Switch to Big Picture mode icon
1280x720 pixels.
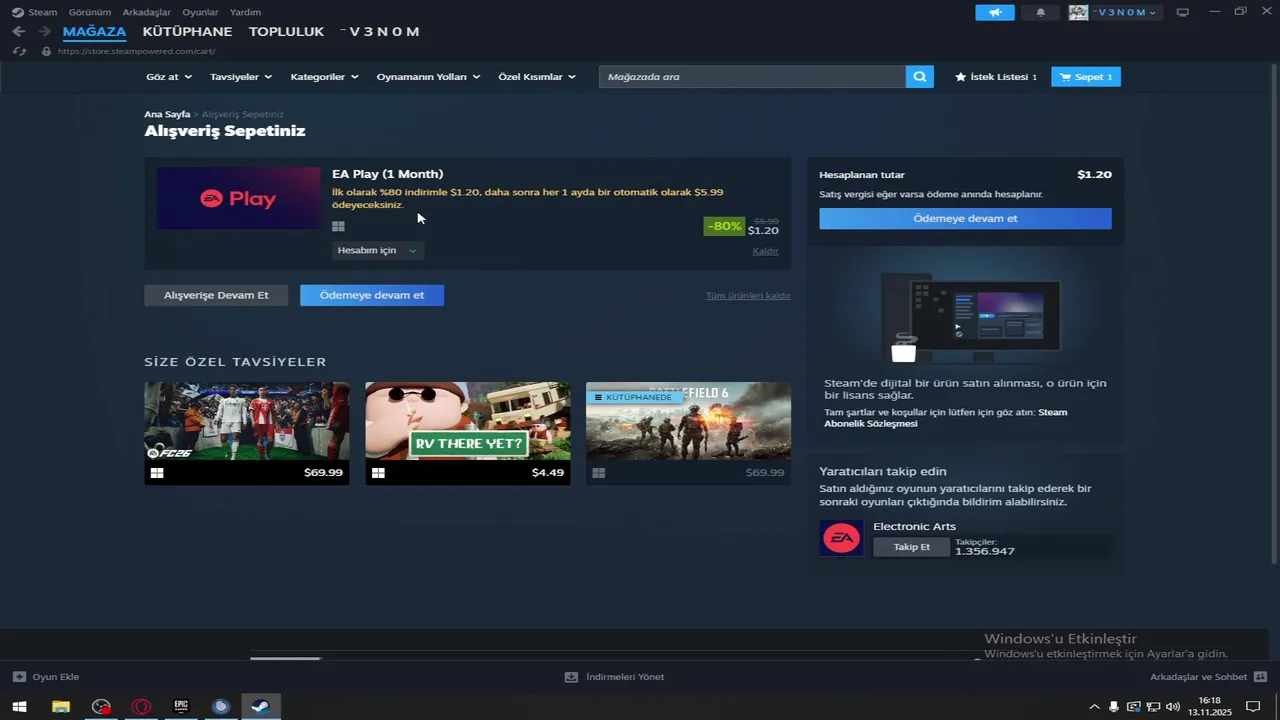tap(1183, 12)
